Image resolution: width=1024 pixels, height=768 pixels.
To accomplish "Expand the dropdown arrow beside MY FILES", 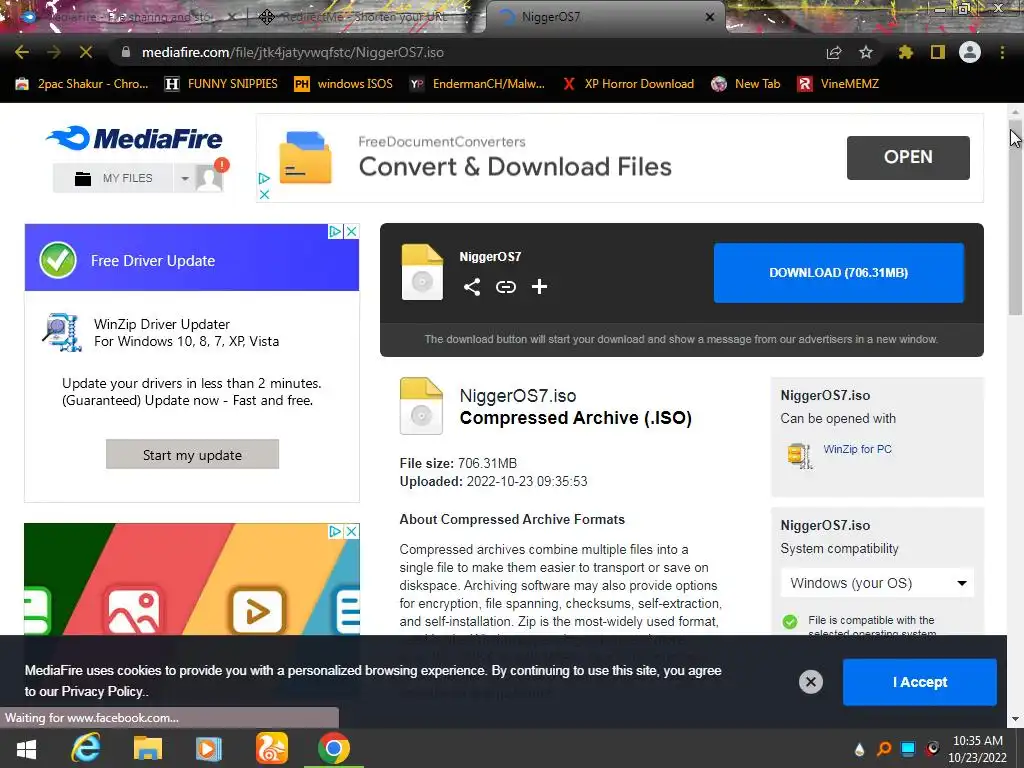I will pos(185,178).
